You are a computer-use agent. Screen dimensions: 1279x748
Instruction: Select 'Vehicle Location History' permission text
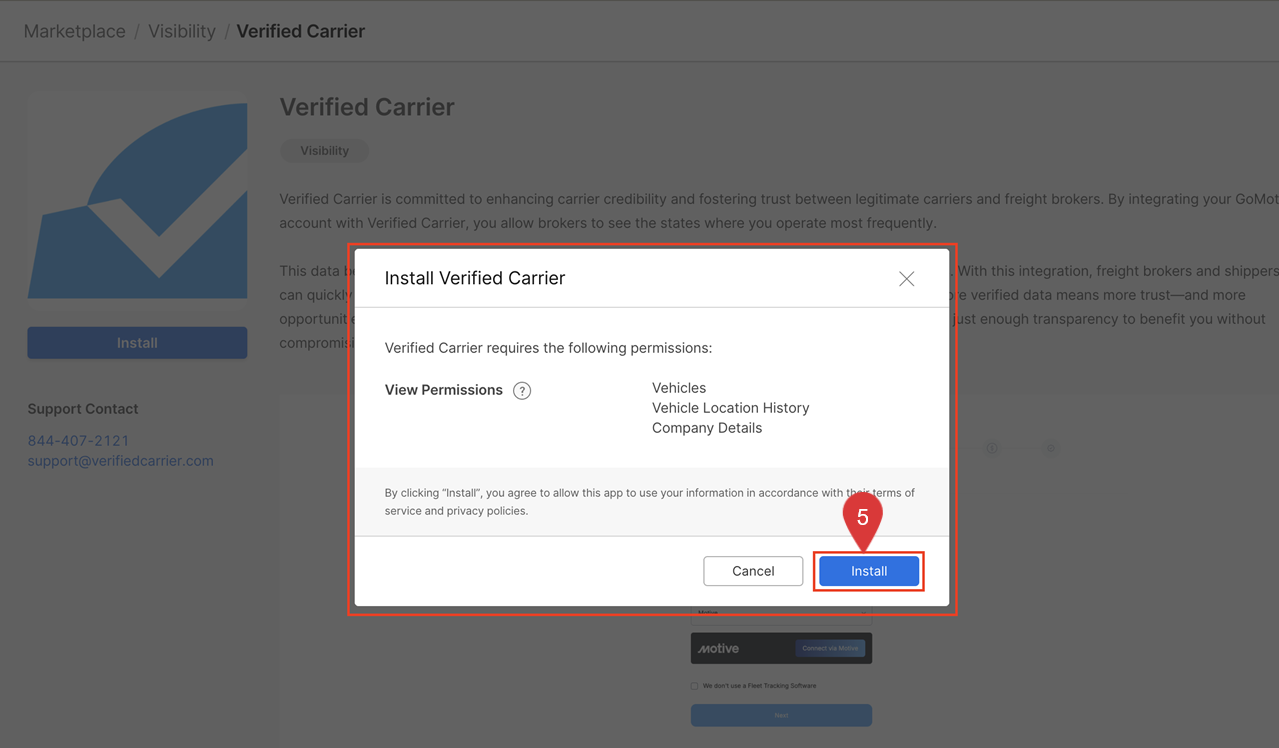731,408
